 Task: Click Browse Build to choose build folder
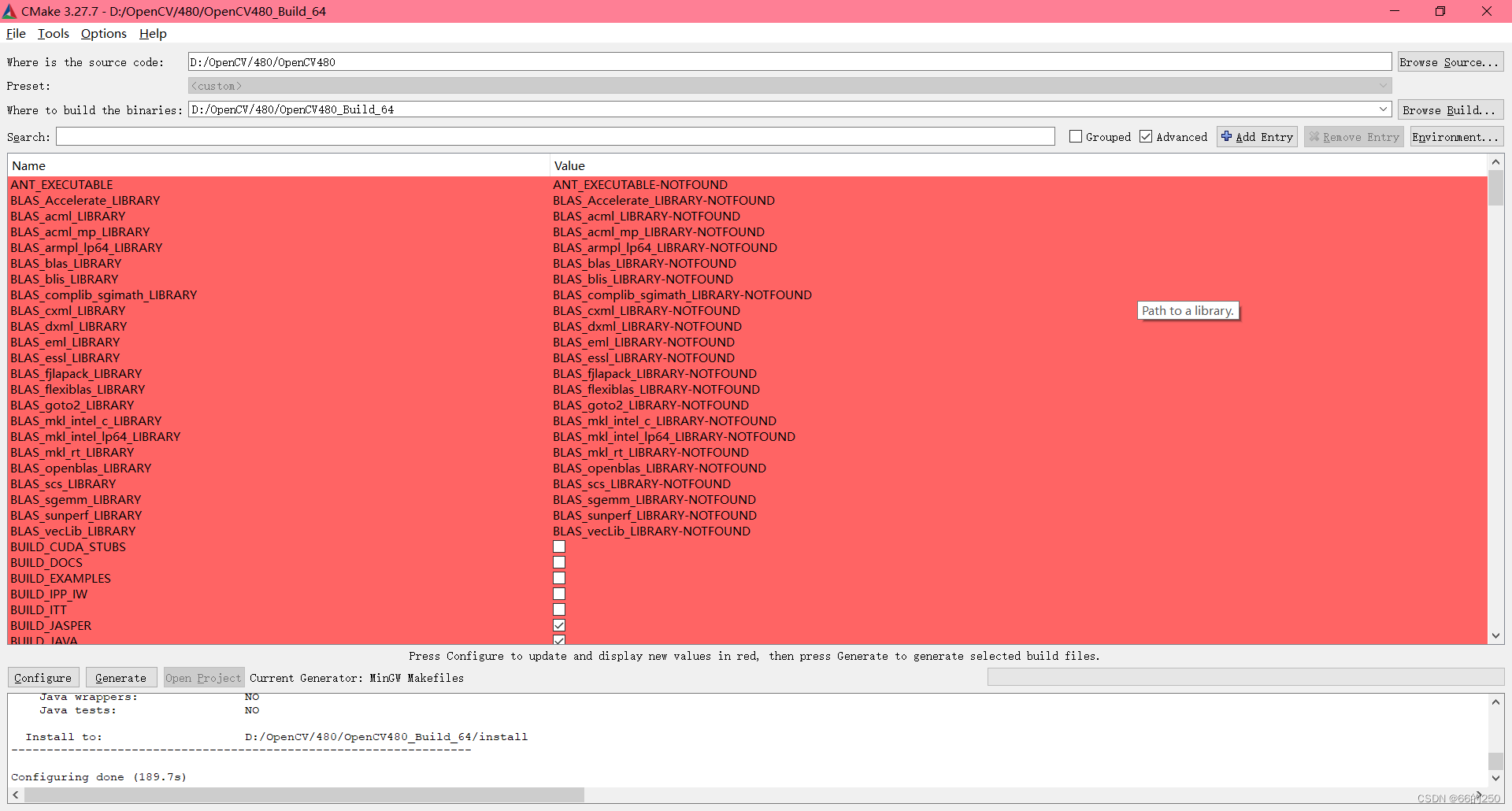click(x=1450, y=109)
